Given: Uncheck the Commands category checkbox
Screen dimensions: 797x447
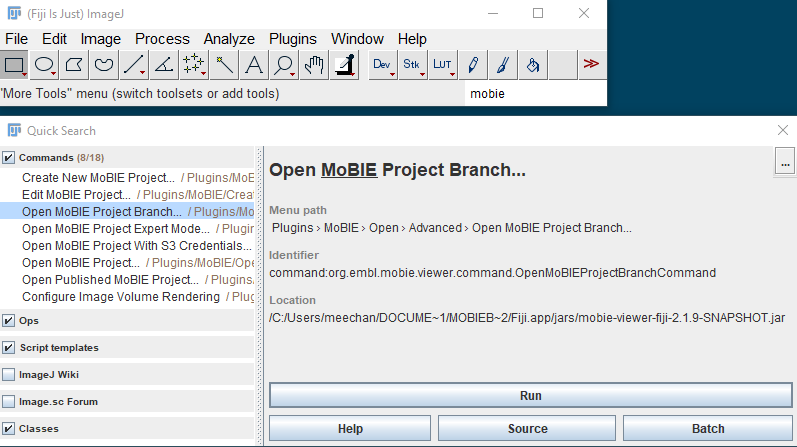Looking at the screenshot, I should pos(8,158).
